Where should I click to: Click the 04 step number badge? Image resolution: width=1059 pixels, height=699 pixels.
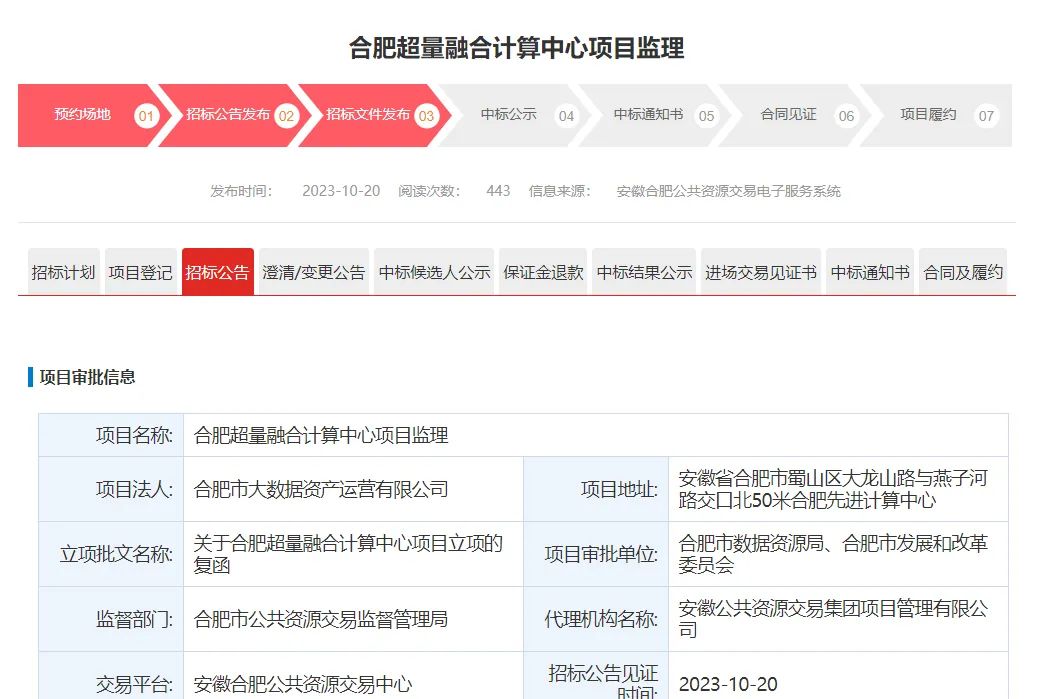pos(567,116)
